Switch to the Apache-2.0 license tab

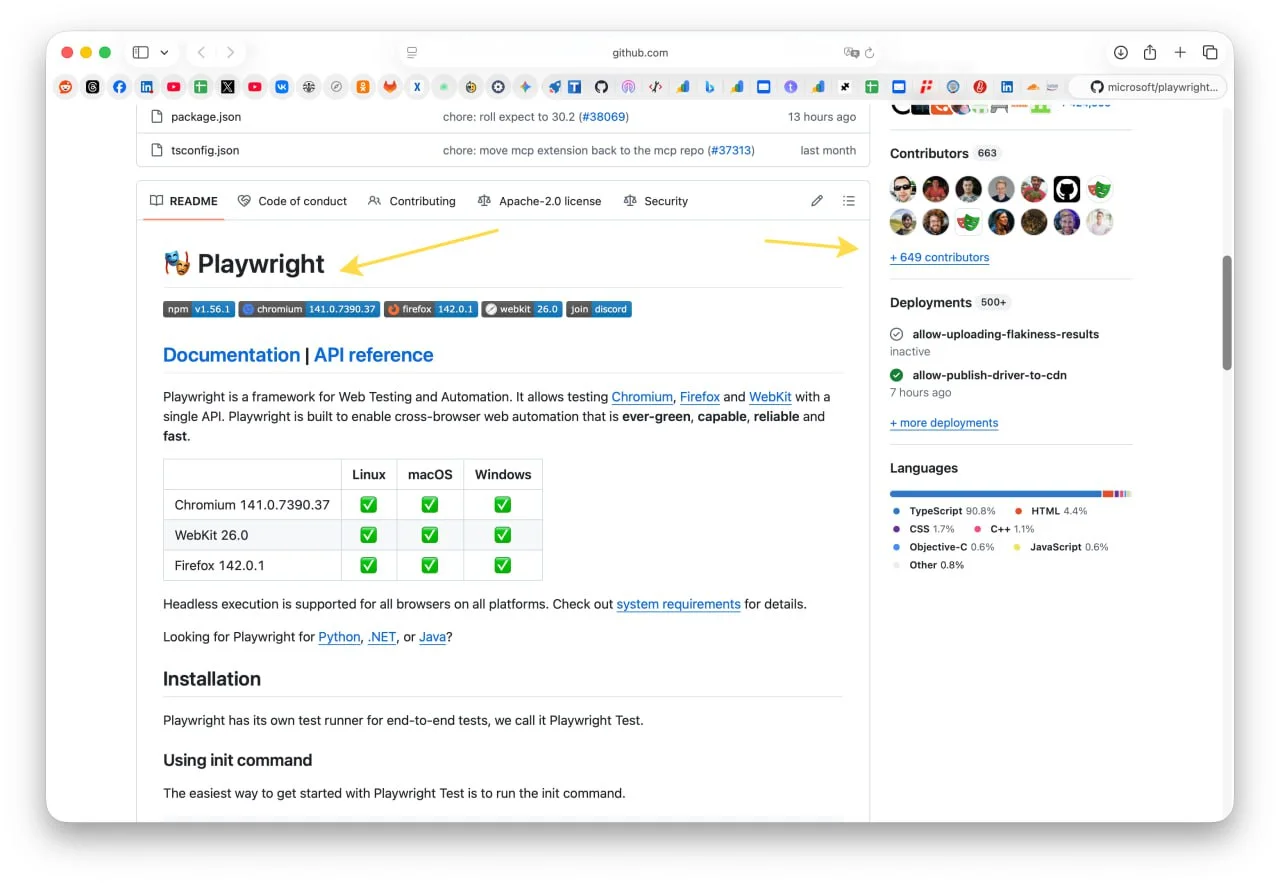point(540,201)
